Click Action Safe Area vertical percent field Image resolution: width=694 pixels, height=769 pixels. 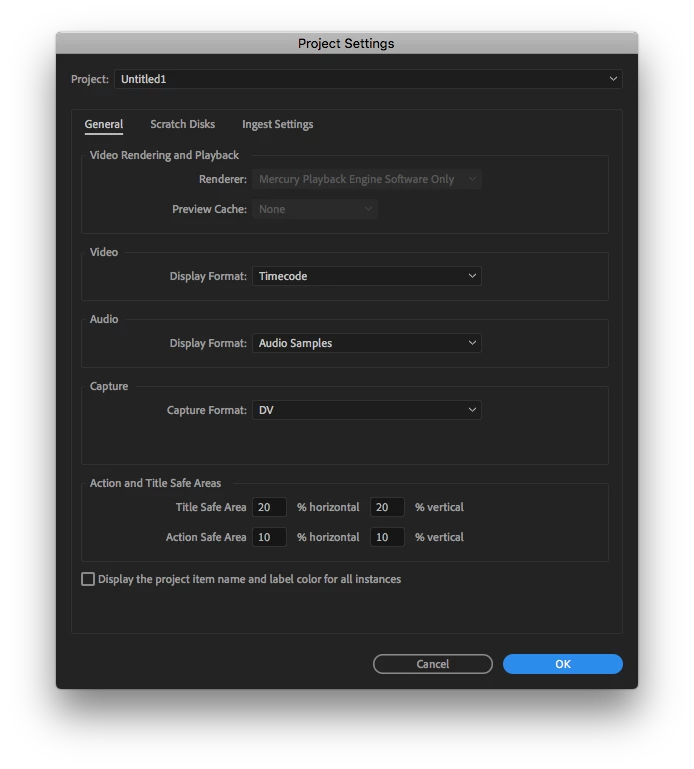point(387,537)
